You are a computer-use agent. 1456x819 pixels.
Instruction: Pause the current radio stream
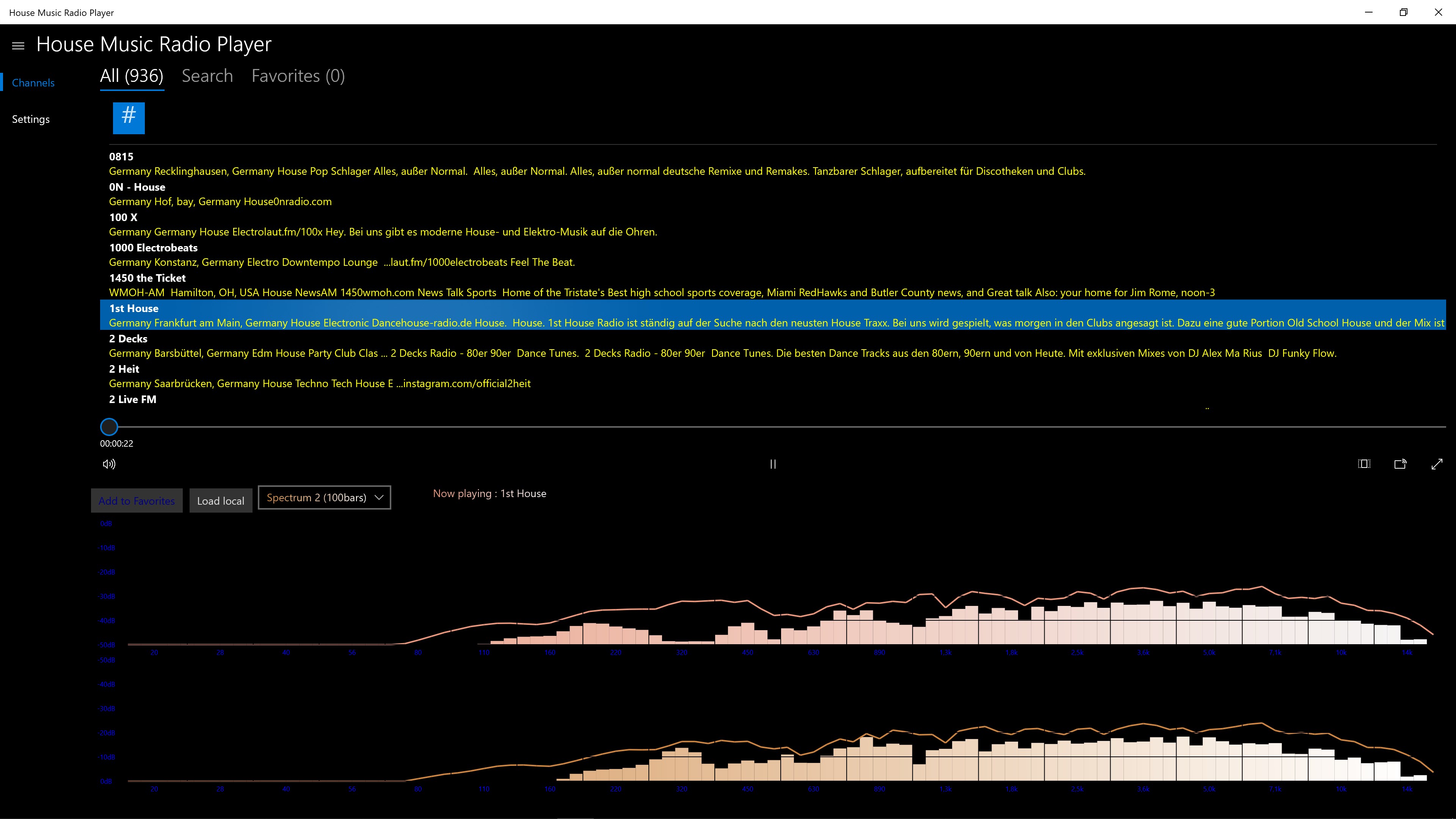click(x=773, y=464)
